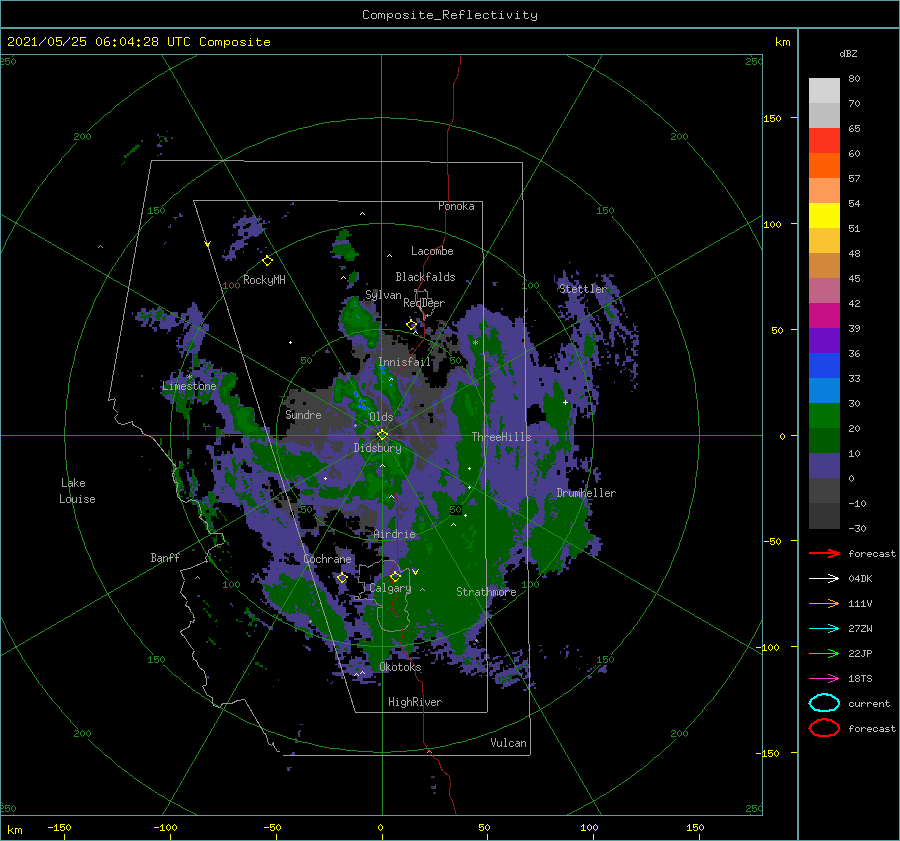This screenshot has height=841, width=900.
Task: Click the yellow radar site marker near Didsbury
Action: click(x=382, y=435)
